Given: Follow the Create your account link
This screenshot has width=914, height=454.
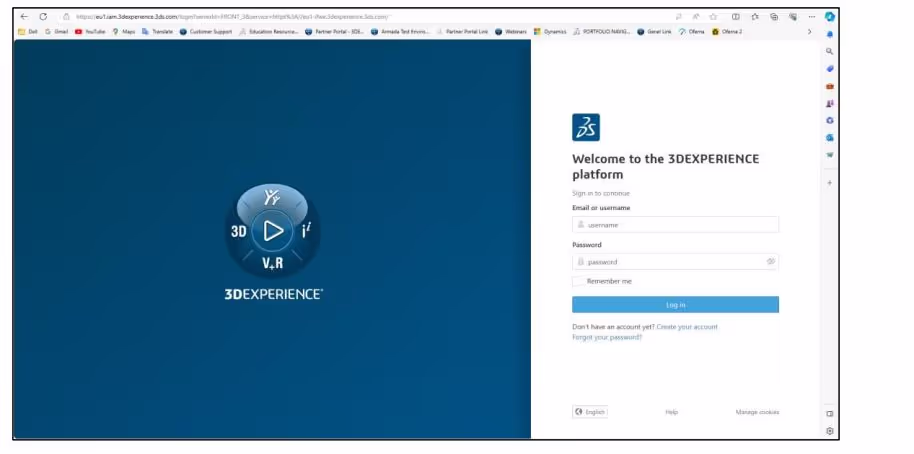Looking at the screenshot, I should (x=687, y=327).
